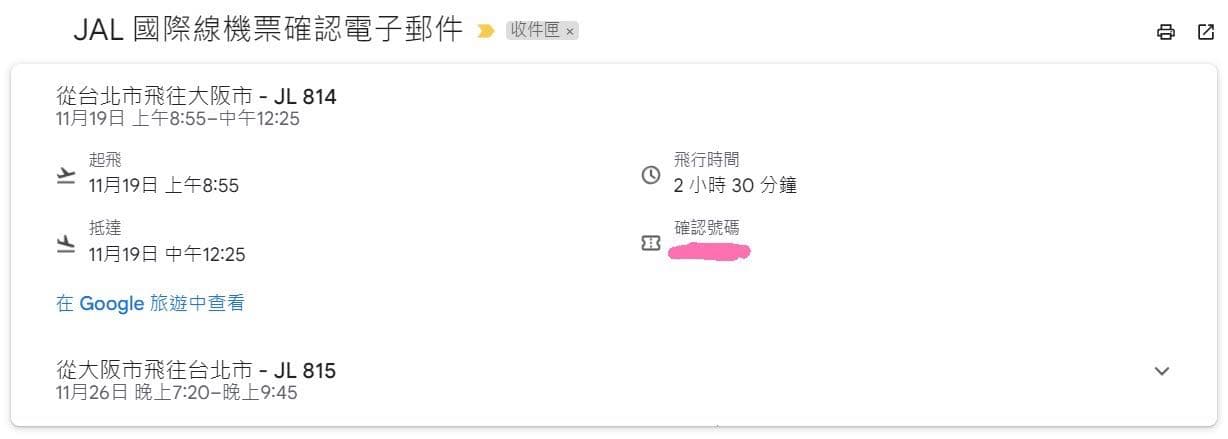Screen dimensions: 1228x439
Task: Click flight duration 2 小時 30 分鐘
Action: tap(735, 185)
